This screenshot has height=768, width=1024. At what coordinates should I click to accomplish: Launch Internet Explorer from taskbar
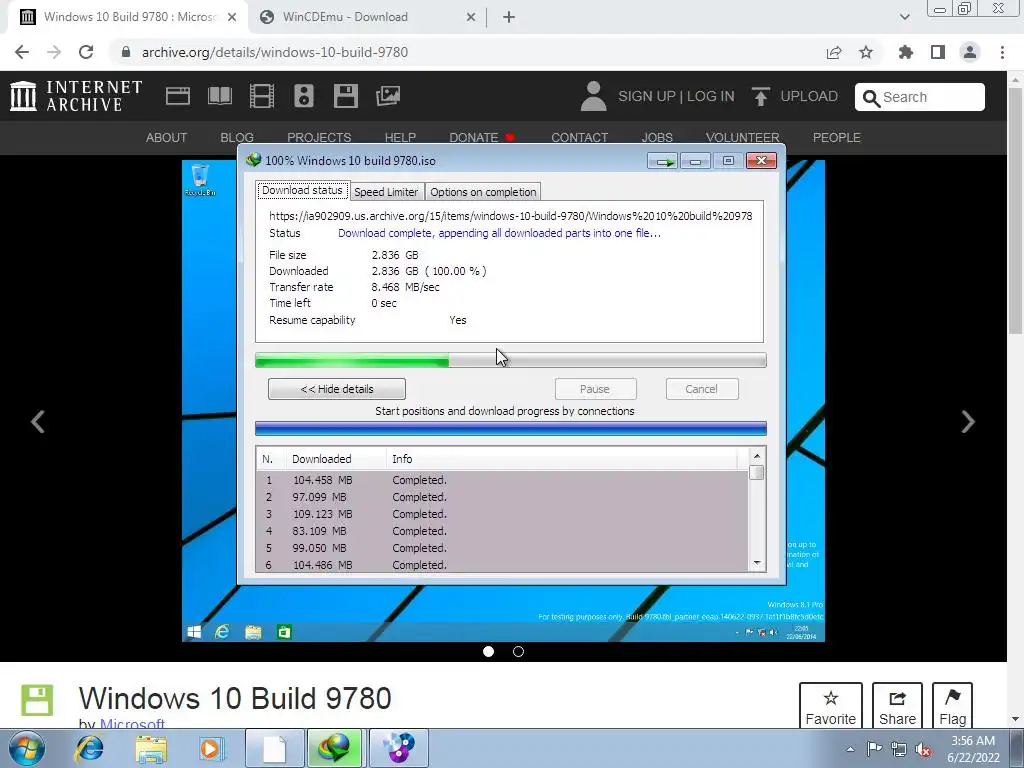89,748
